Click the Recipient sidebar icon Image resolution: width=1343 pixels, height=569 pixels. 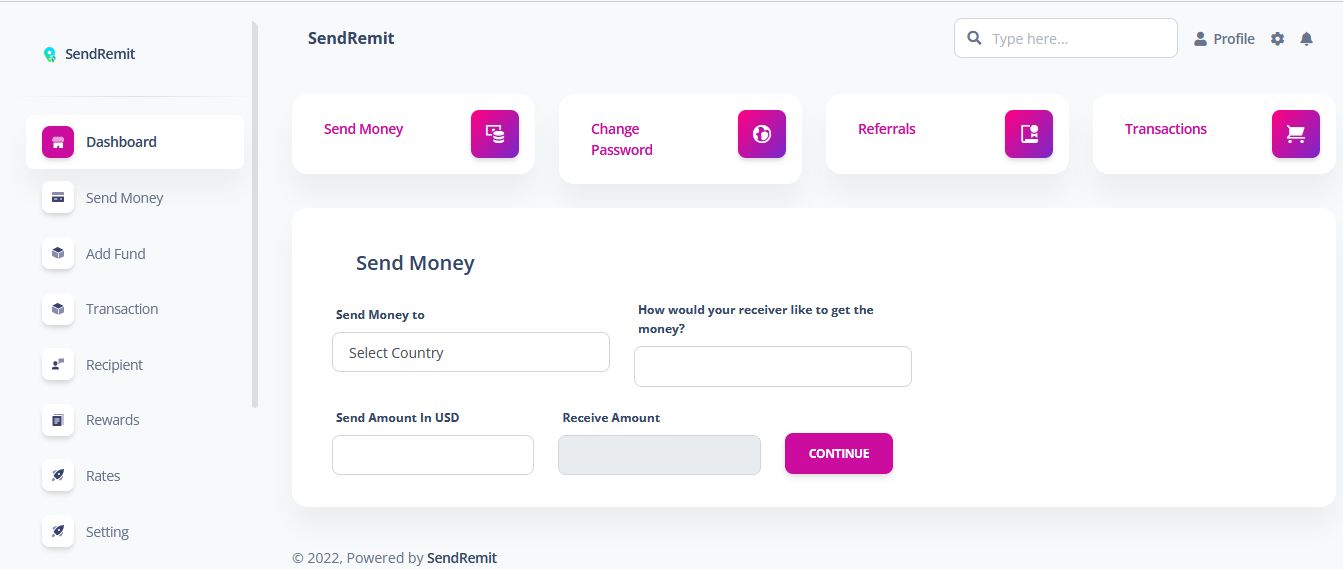tap(58, 365)
